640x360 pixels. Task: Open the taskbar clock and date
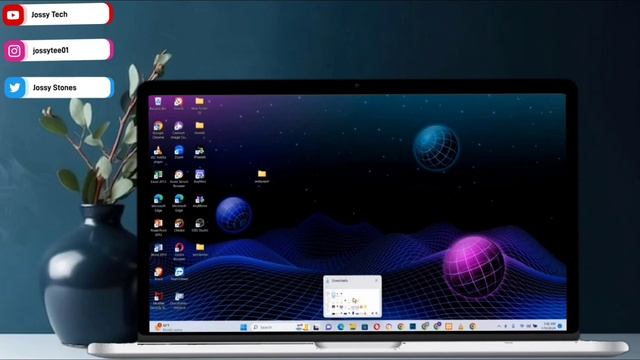pyautogui.click(x=549, y=326)
